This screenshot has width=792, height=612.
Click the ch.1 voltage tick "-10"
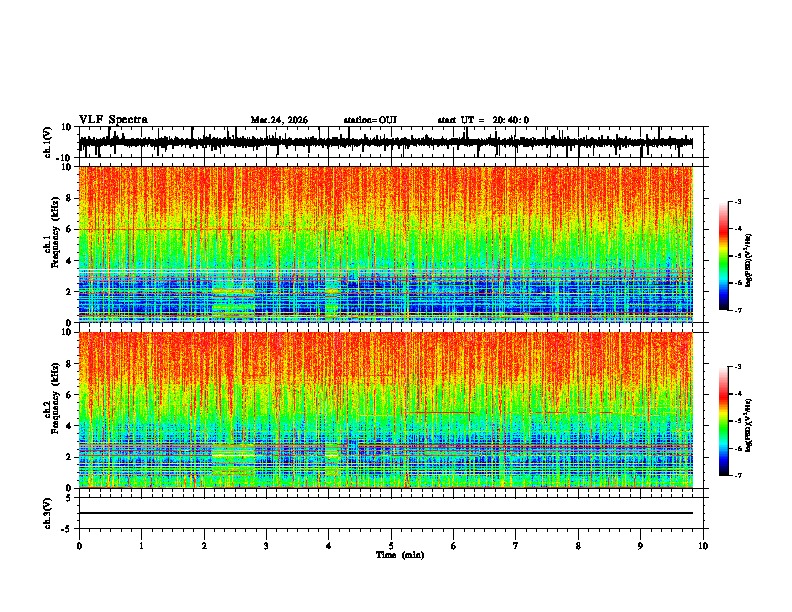[x=65, y=158]
